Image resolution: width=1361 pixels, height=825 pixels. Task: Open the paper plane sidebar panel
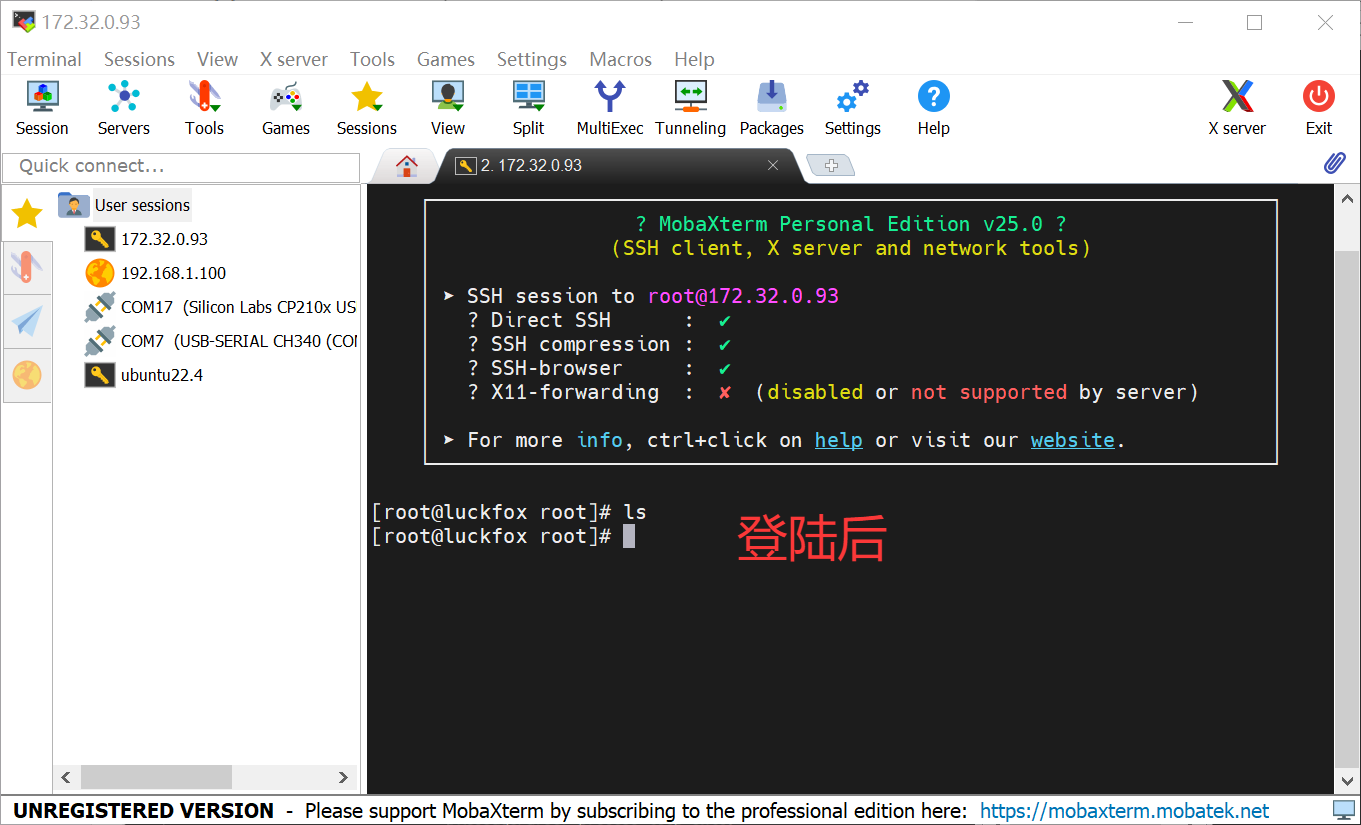[x=27, y=321]
